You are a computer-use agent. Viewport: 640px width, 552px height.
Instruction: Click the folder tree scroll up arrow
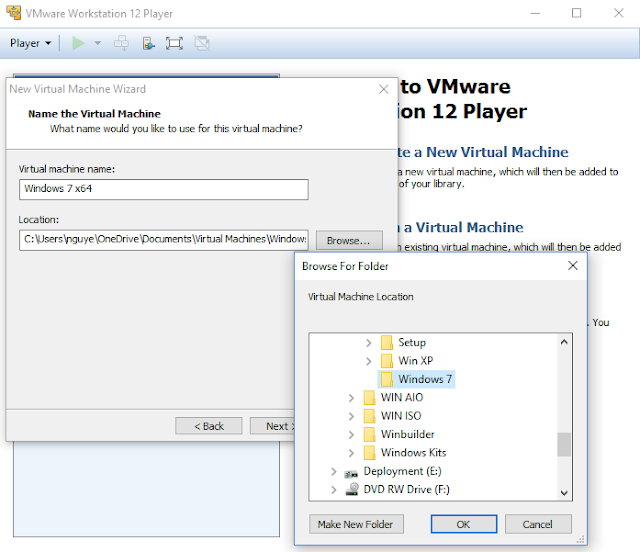(x=564, y=342)
